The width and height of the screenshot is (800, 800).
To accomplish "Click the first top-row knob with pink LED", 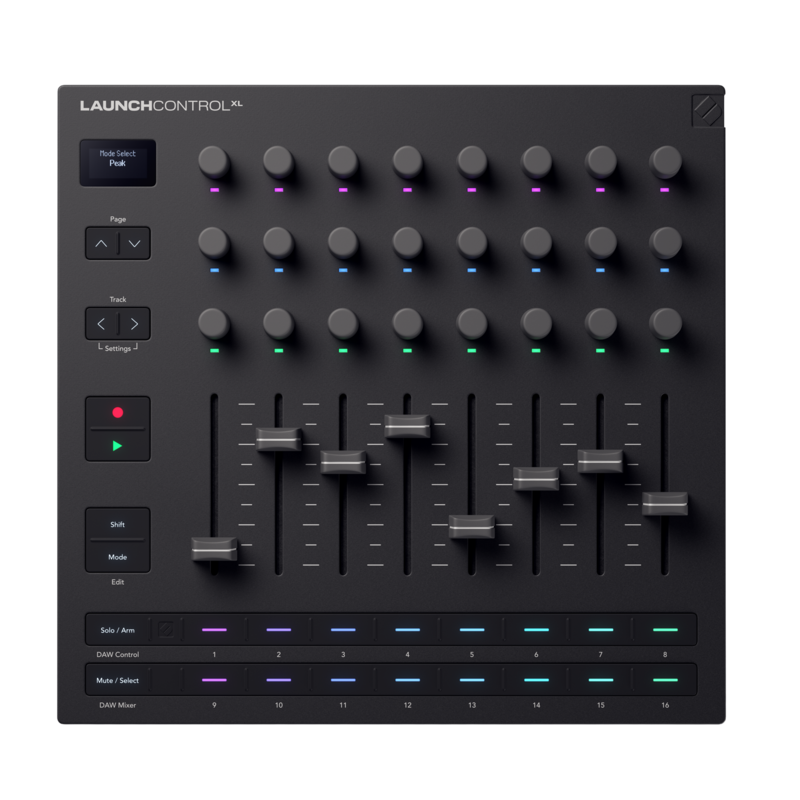I will click(x=214, y=161).
